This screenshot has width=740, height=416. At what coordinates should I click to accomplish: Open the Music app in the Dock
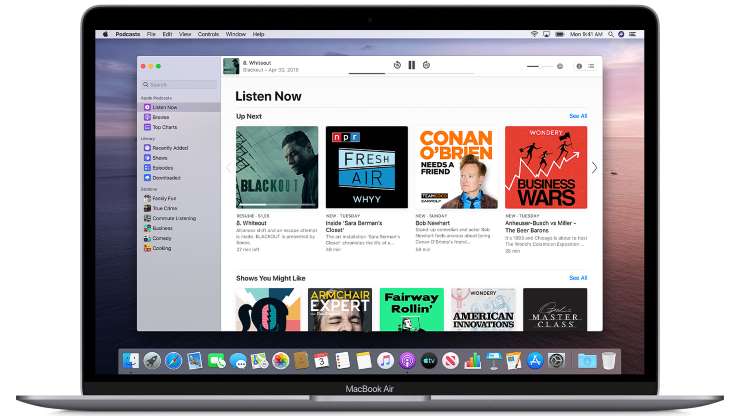point(385,361)
